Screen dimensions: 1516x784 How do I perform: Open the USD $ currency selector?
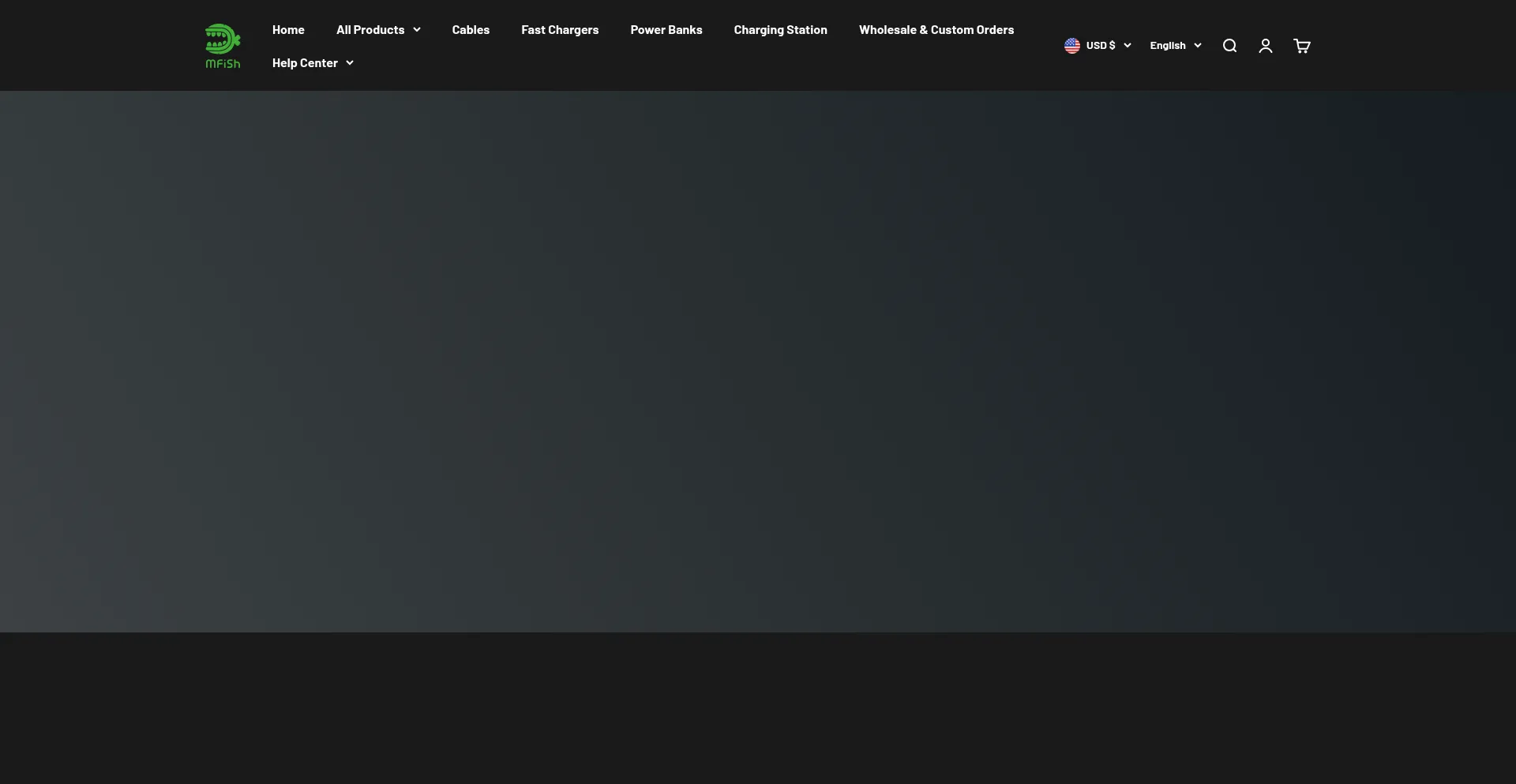(1101, 46)
